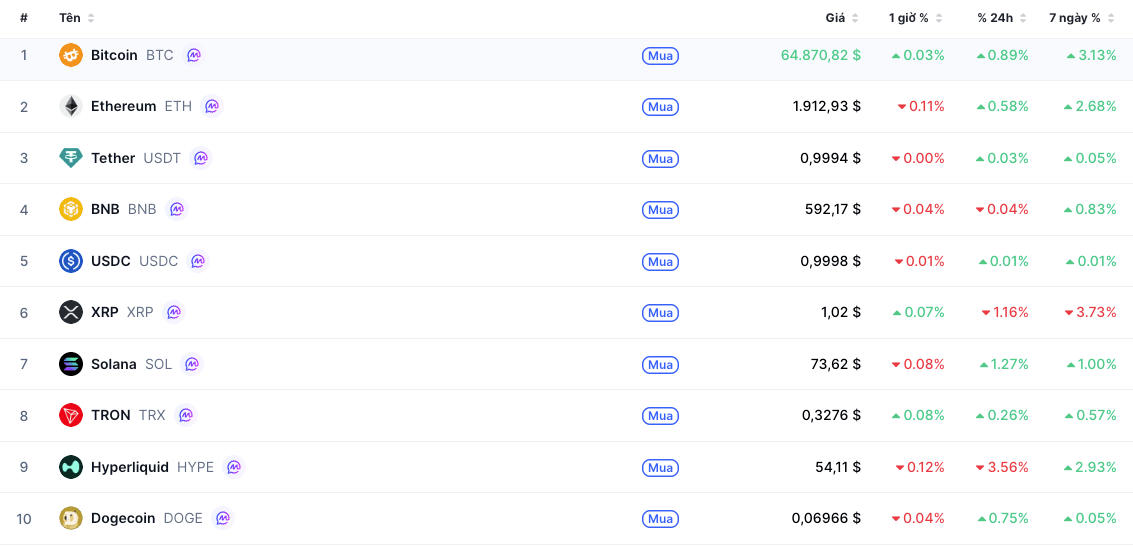
Task: Click the Mua button for Solana
Action: coord(660,365)
